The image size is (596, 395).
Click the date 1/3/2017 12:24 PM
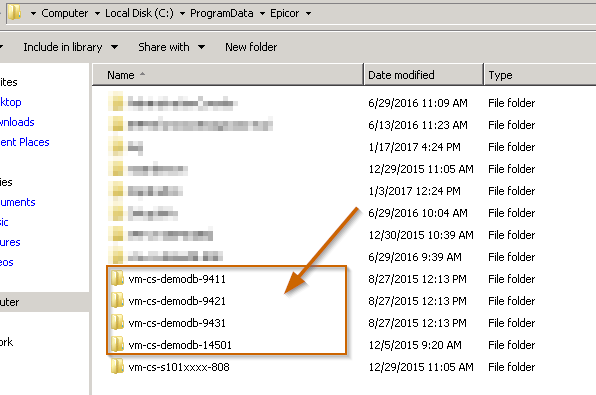(414, 191)
